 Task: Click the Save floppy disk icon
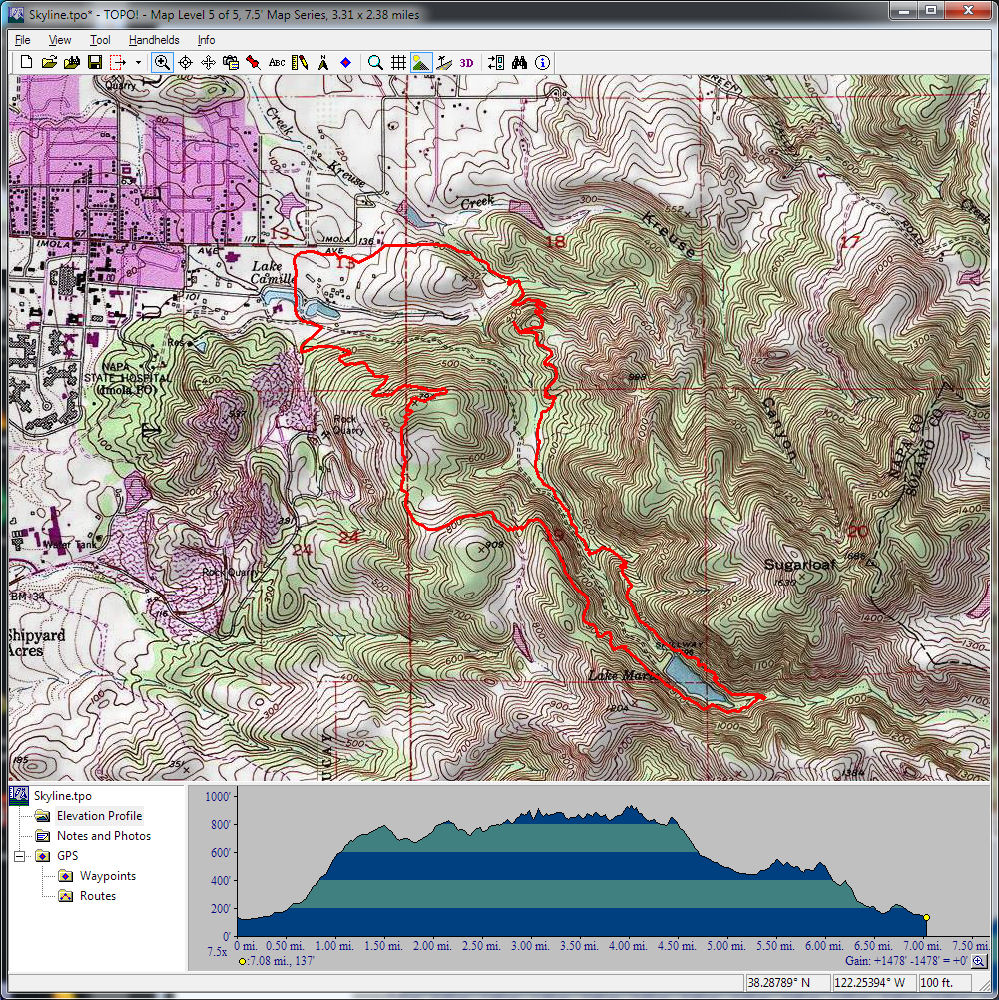pos(94,62)
